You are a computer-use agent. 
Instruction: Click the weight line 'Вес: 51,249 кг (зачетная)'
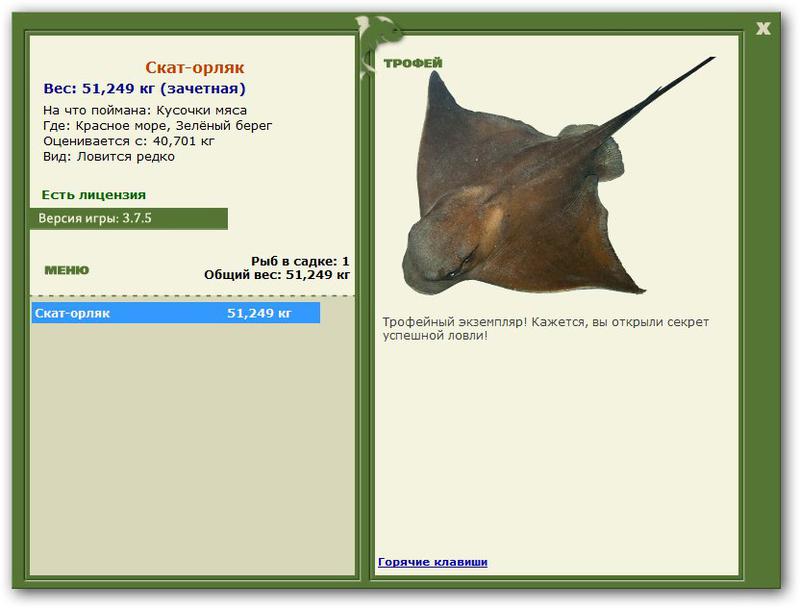coord(144,89)
